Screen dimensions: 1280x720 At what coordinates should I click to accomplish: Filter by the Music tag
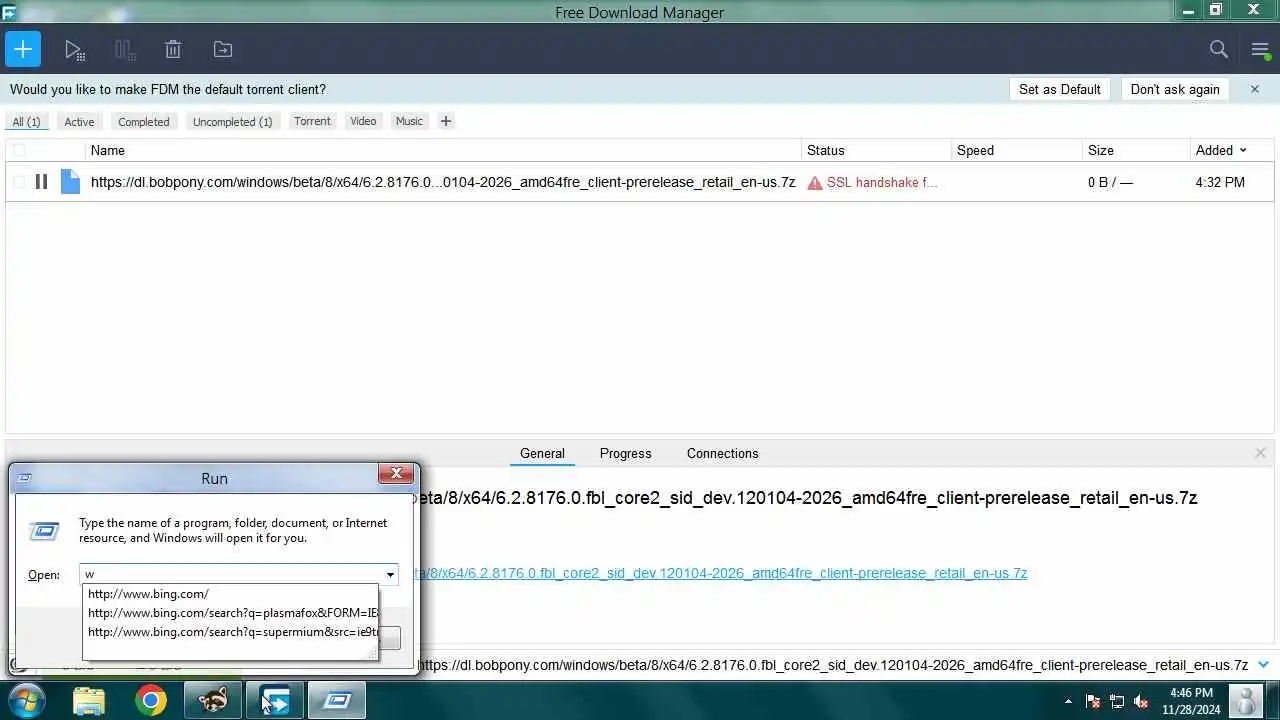tap(409, 121)
